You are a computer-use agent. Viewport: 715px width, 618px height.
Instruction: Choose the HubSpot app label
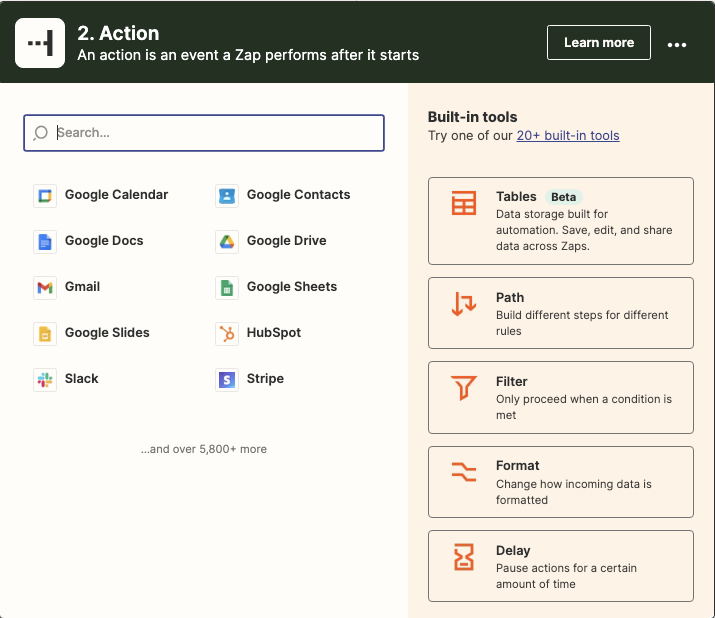(x=274, y=333)
